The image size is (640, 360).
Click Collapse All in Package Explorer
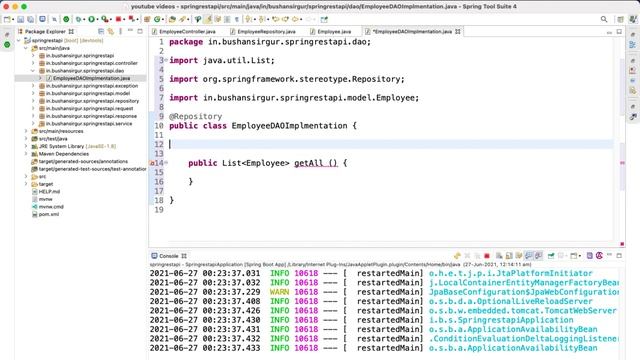click(101, 31)
